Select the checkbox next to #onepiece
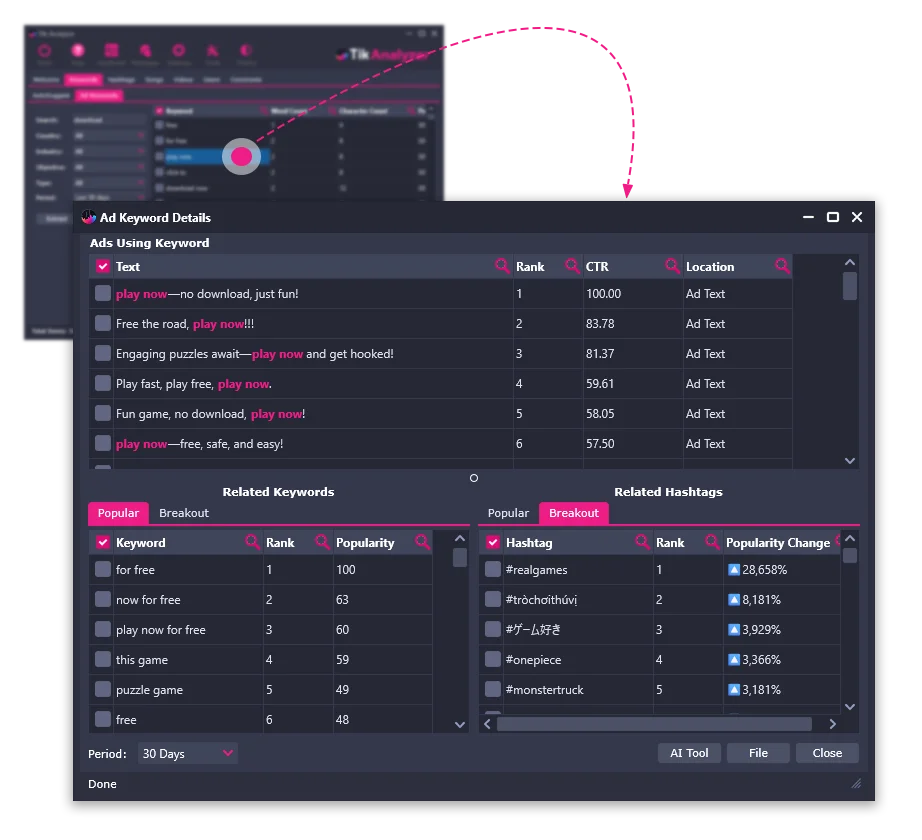The image size is (922, 840). click(x=493, y=660)
